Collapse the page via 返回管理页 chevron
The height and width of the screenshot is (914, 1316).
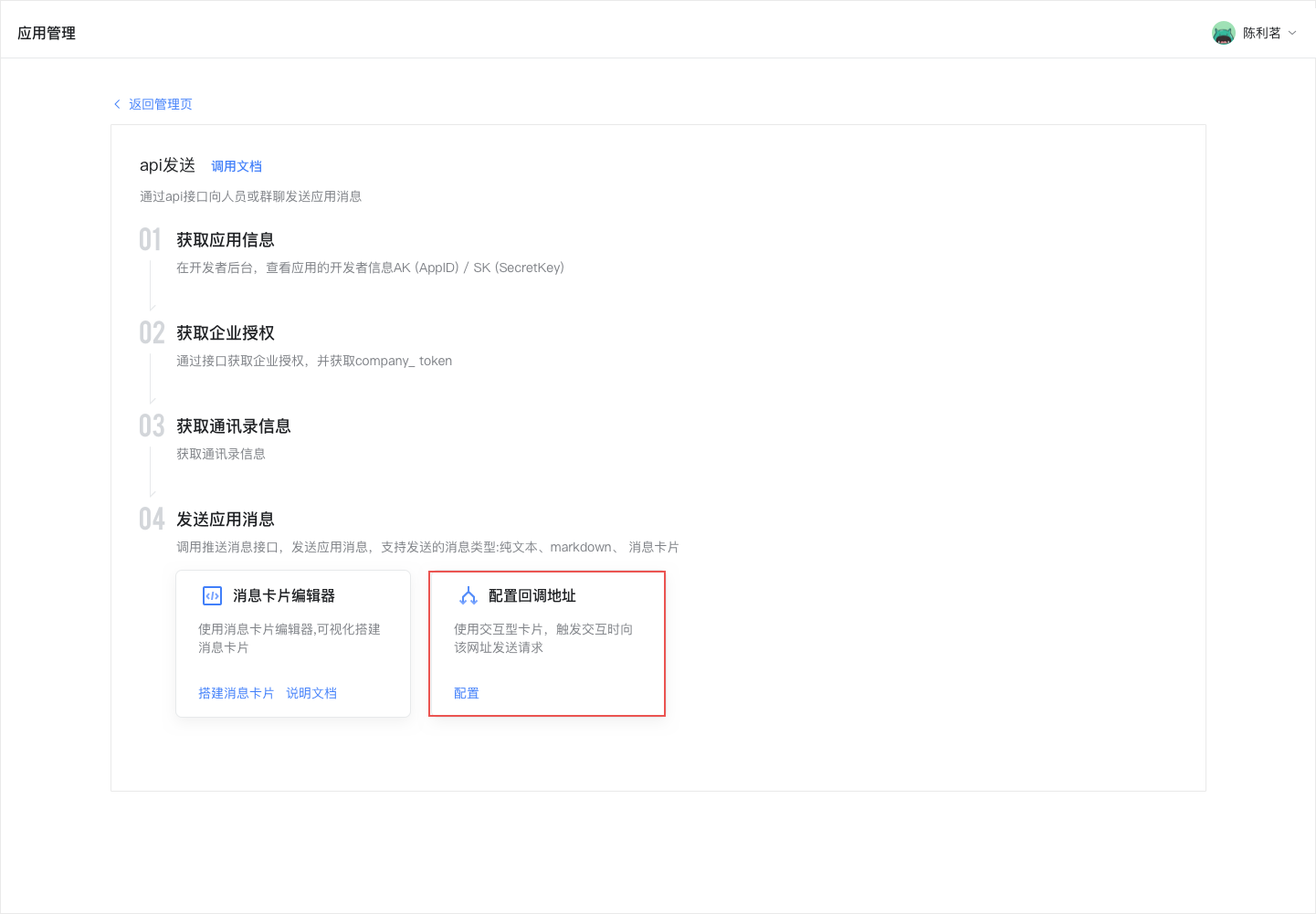pyautogui.click(x=117, y=103)
